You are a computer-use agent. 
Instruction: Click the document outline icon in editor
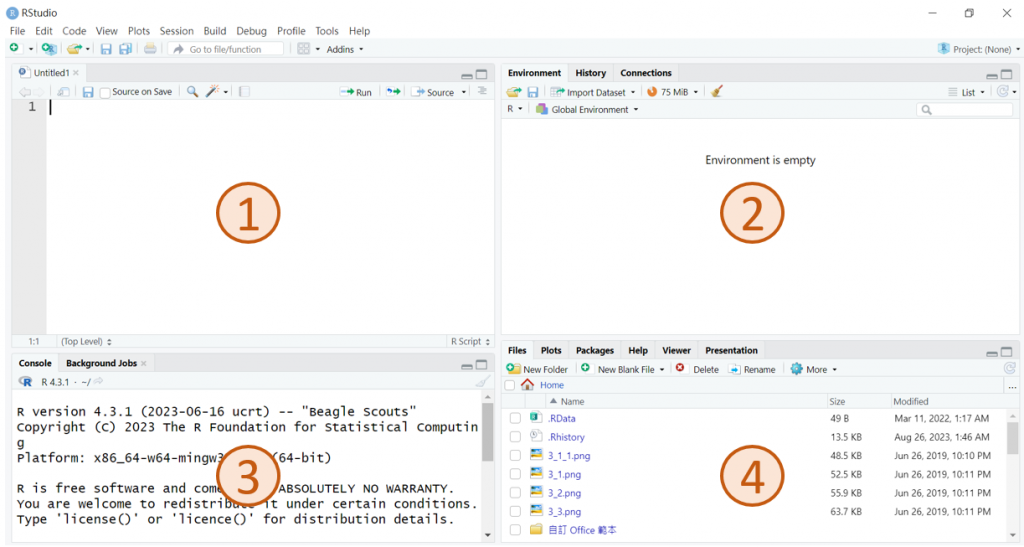pos(482,91)
